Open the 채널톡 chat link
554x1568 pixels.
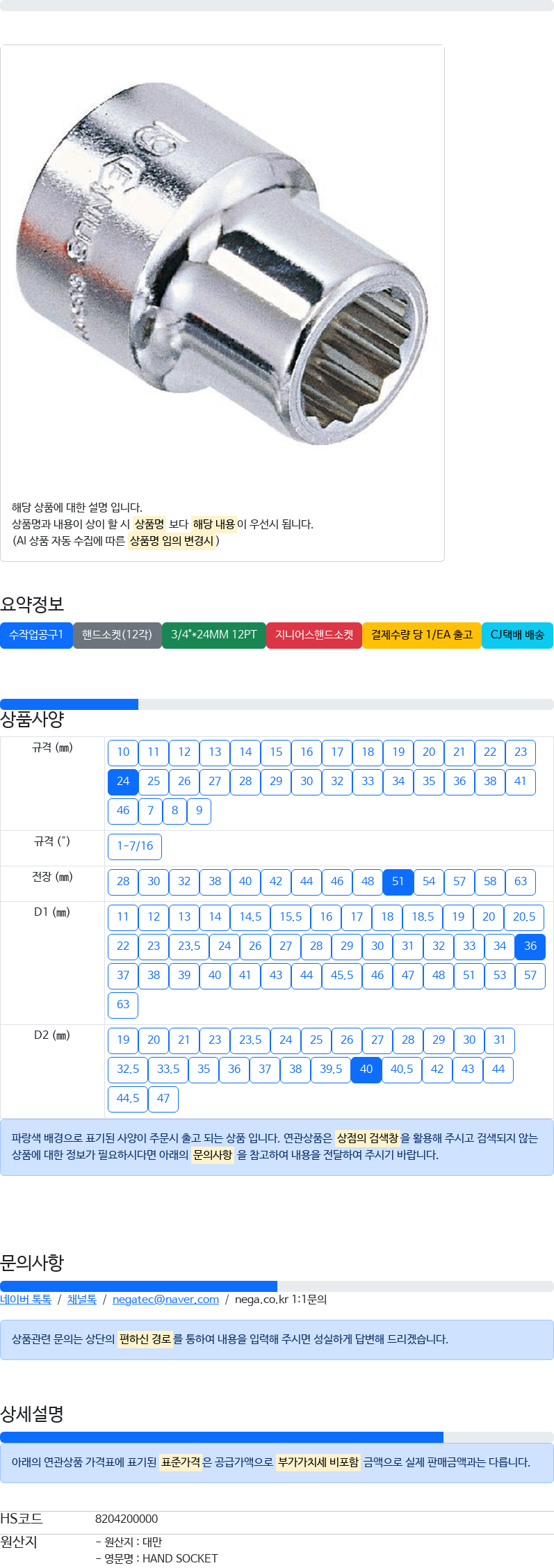coord(82,1300)
